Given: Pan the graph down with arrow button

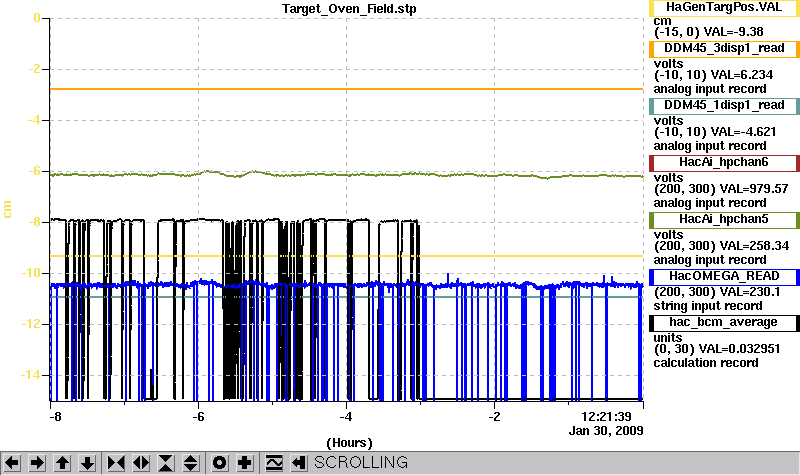Looking at the screenshot, I should (87, 463).
